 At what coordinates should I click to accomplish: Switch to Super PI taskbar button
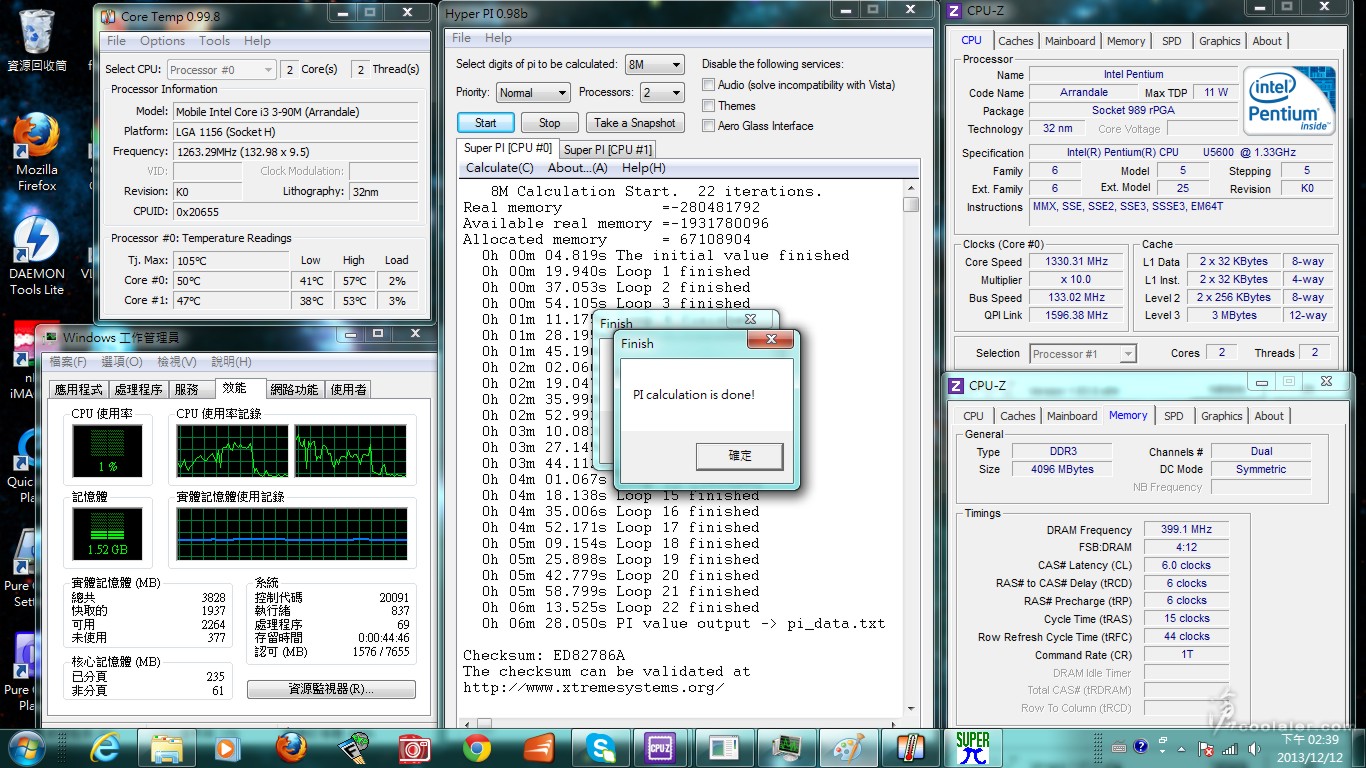click(x=972, y=747)
